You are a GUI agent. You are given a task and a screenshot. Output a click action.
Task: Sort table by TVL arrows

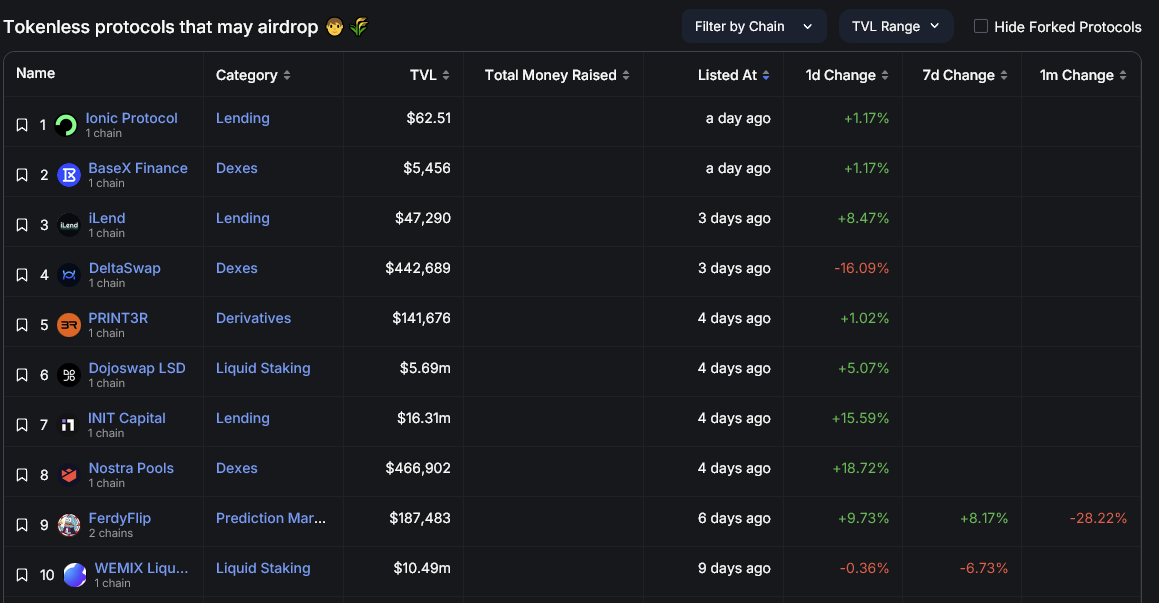(446, 75)
